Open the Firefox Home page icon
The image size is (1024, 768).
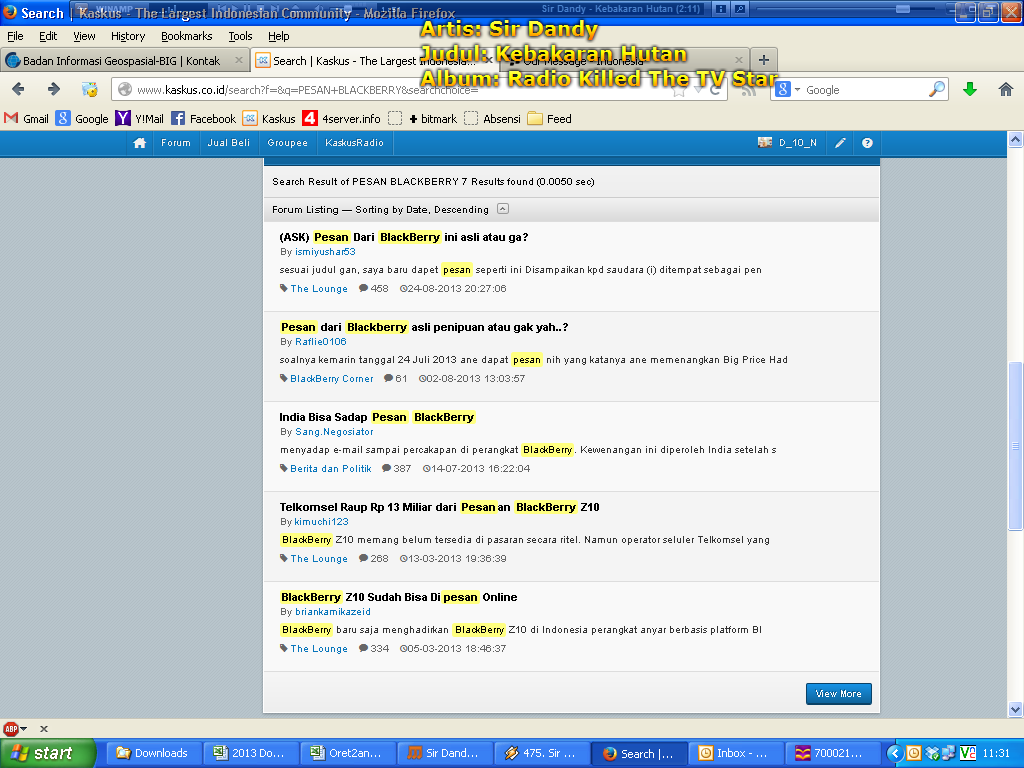point(1006,89)
